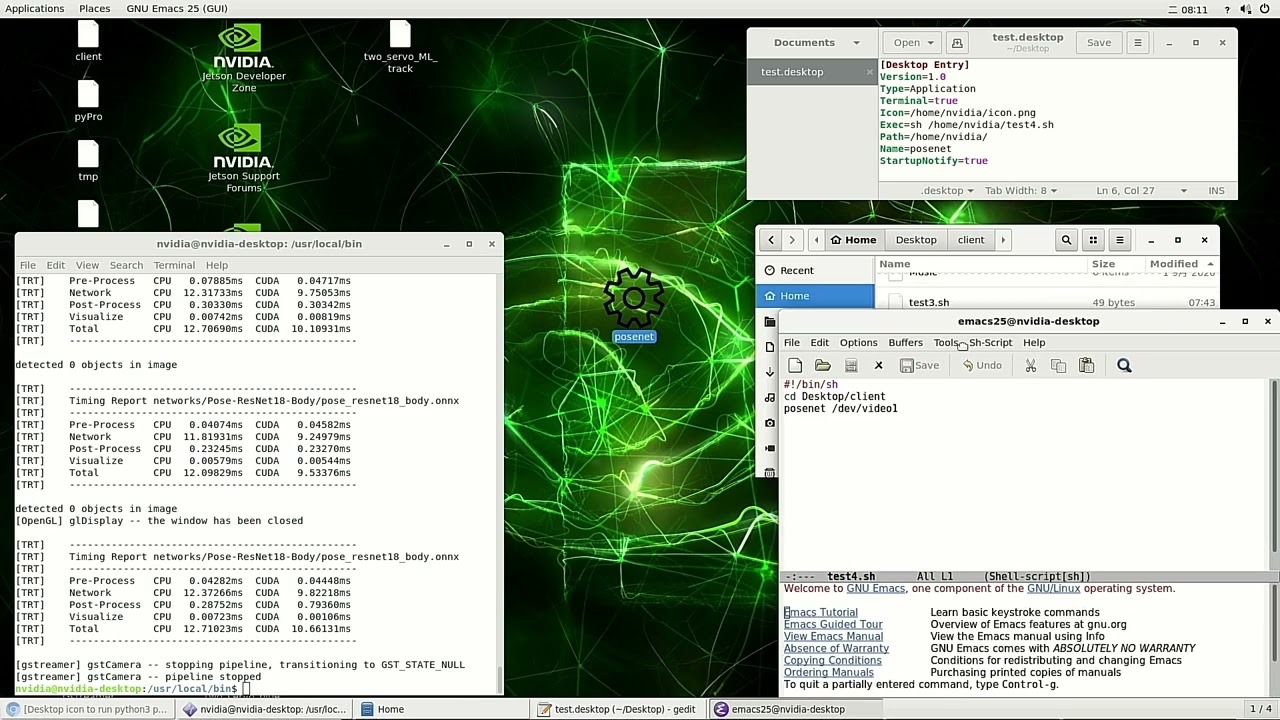Launch the posenet gear desktop shortcut
1280x720 pixels.
tap(633, 297)
